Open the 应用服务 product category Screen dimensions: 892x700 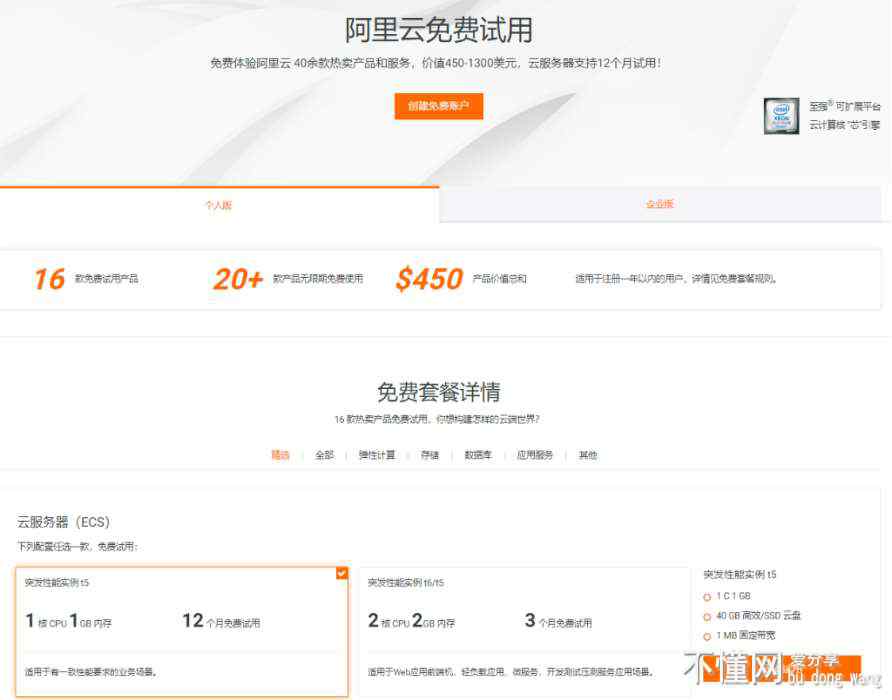535,455
